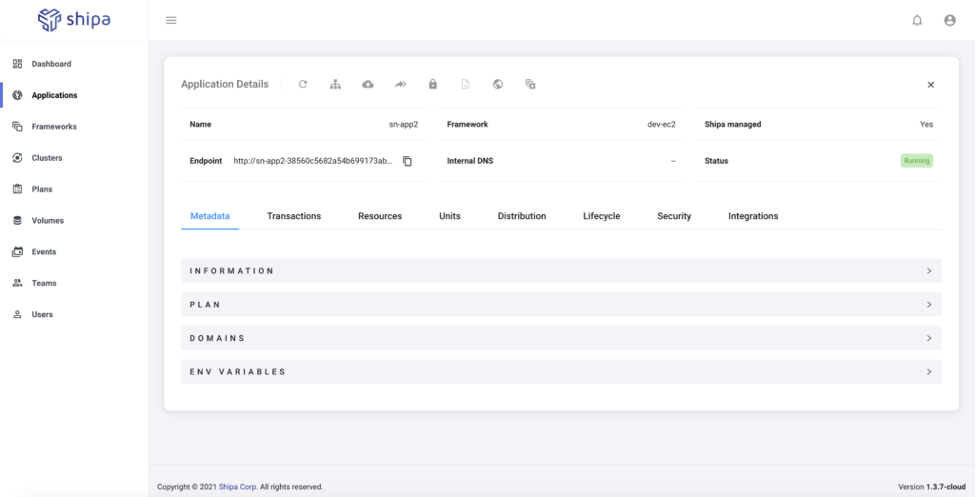Click the Users sidebar icon
The width and height of the screenshot is (977, 497).
point(17,315)
